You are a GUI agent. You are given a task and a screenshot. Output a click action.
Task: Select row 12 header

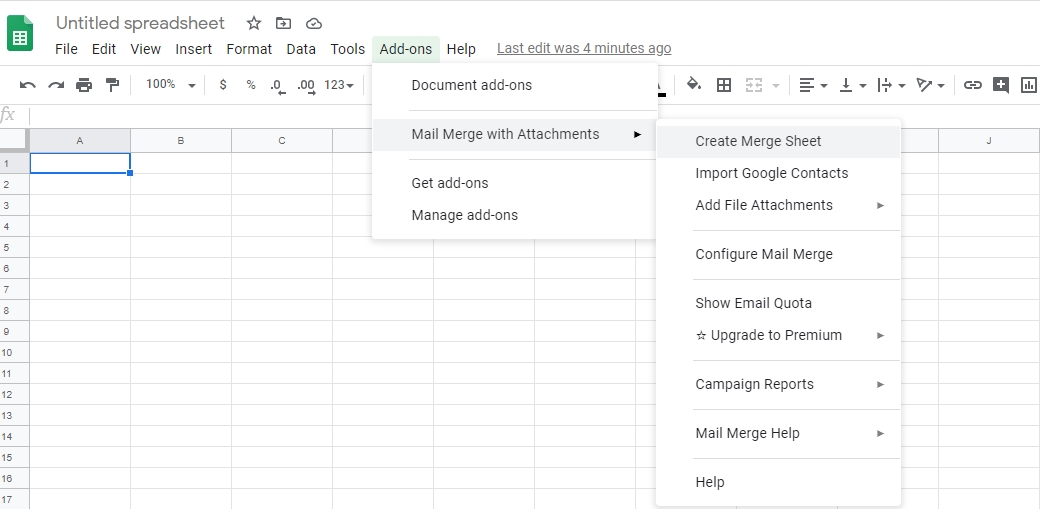pyautogui.click(x=14, y=395)
